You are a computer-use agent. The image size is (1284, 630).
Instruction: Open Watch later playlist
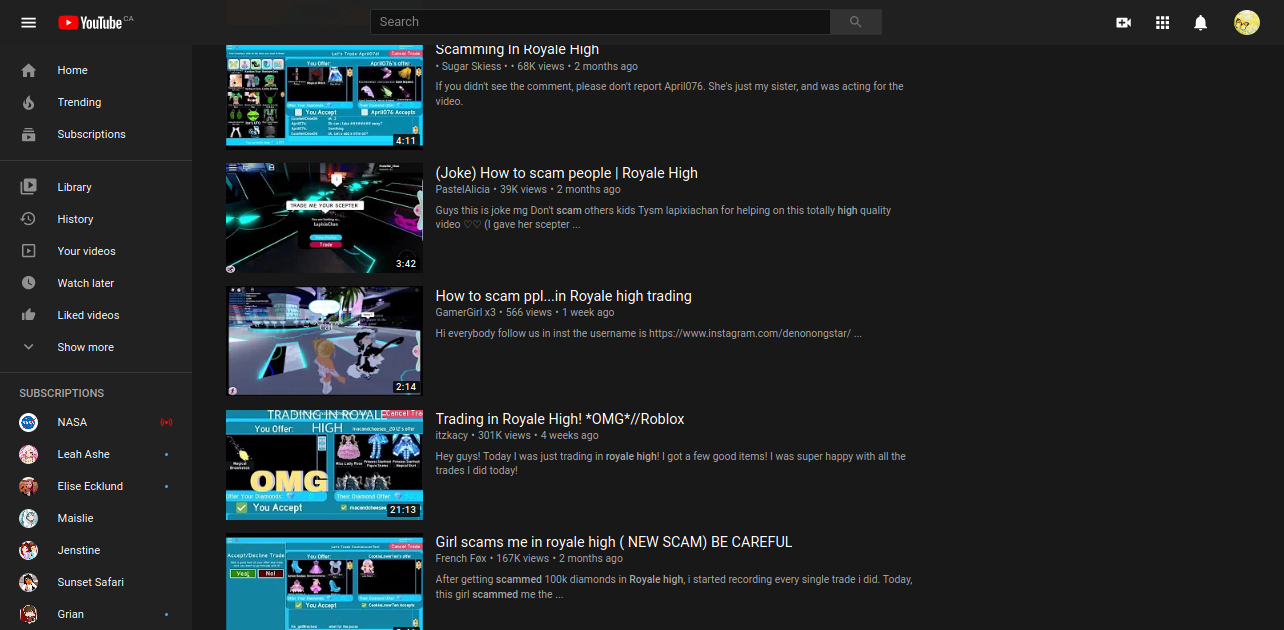[96, 283]
